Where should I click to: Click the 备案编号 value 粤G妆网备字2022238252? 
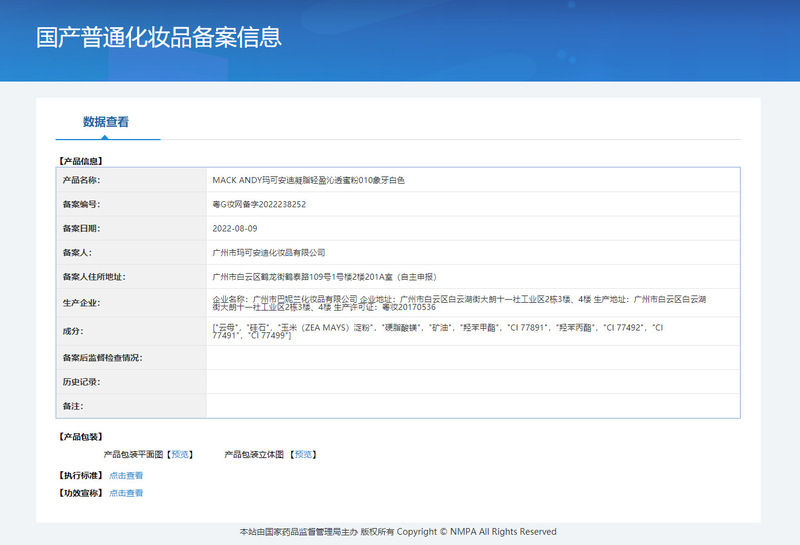pos(259,204)
